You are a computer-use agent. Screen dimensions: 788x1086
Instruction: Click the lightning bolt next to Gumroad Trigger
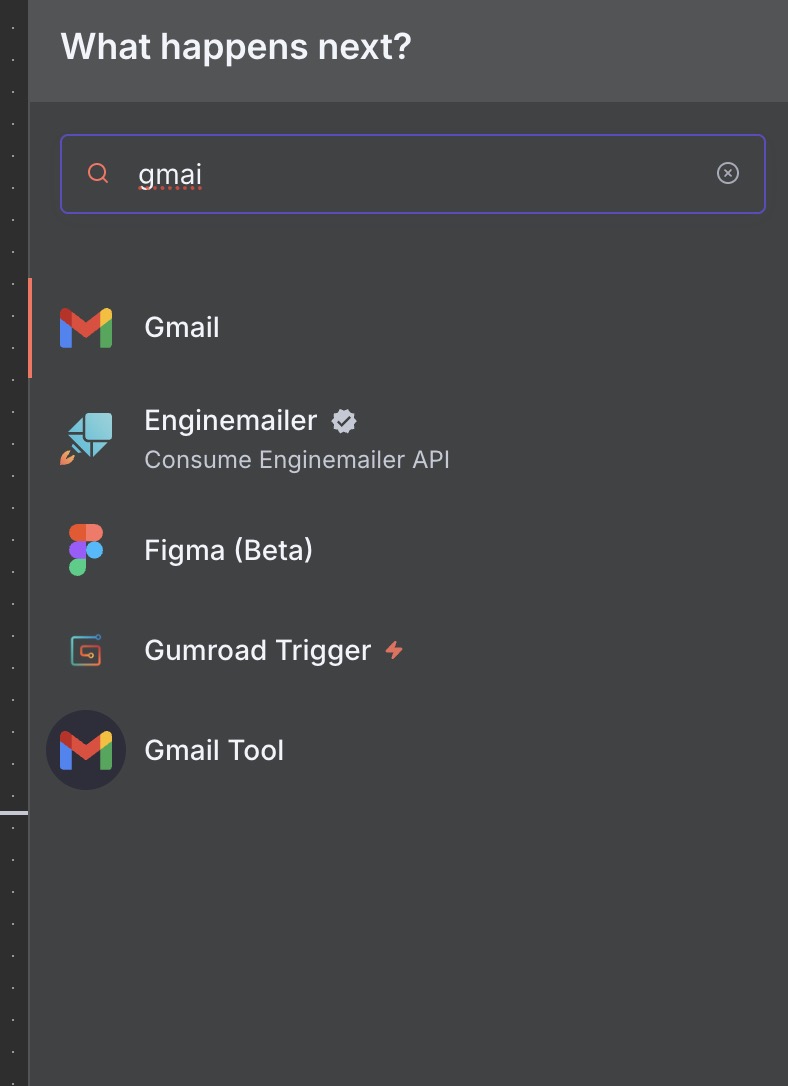point(395,651)
